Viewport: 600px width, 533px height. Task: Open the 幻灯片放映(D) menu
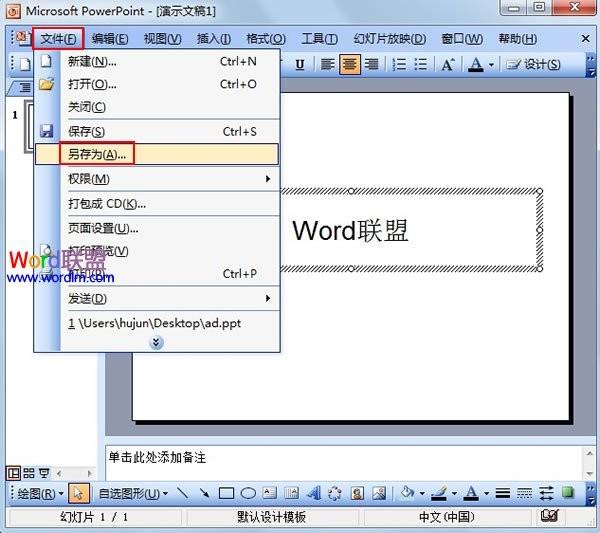[390, 39]
